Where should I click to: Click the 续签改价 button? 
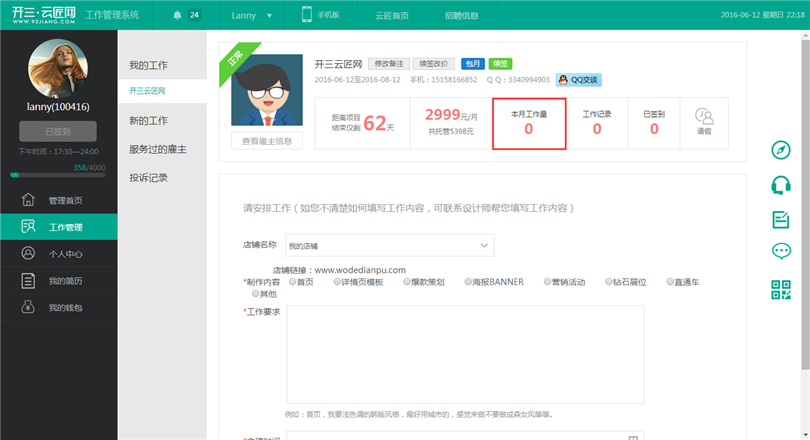433,64
